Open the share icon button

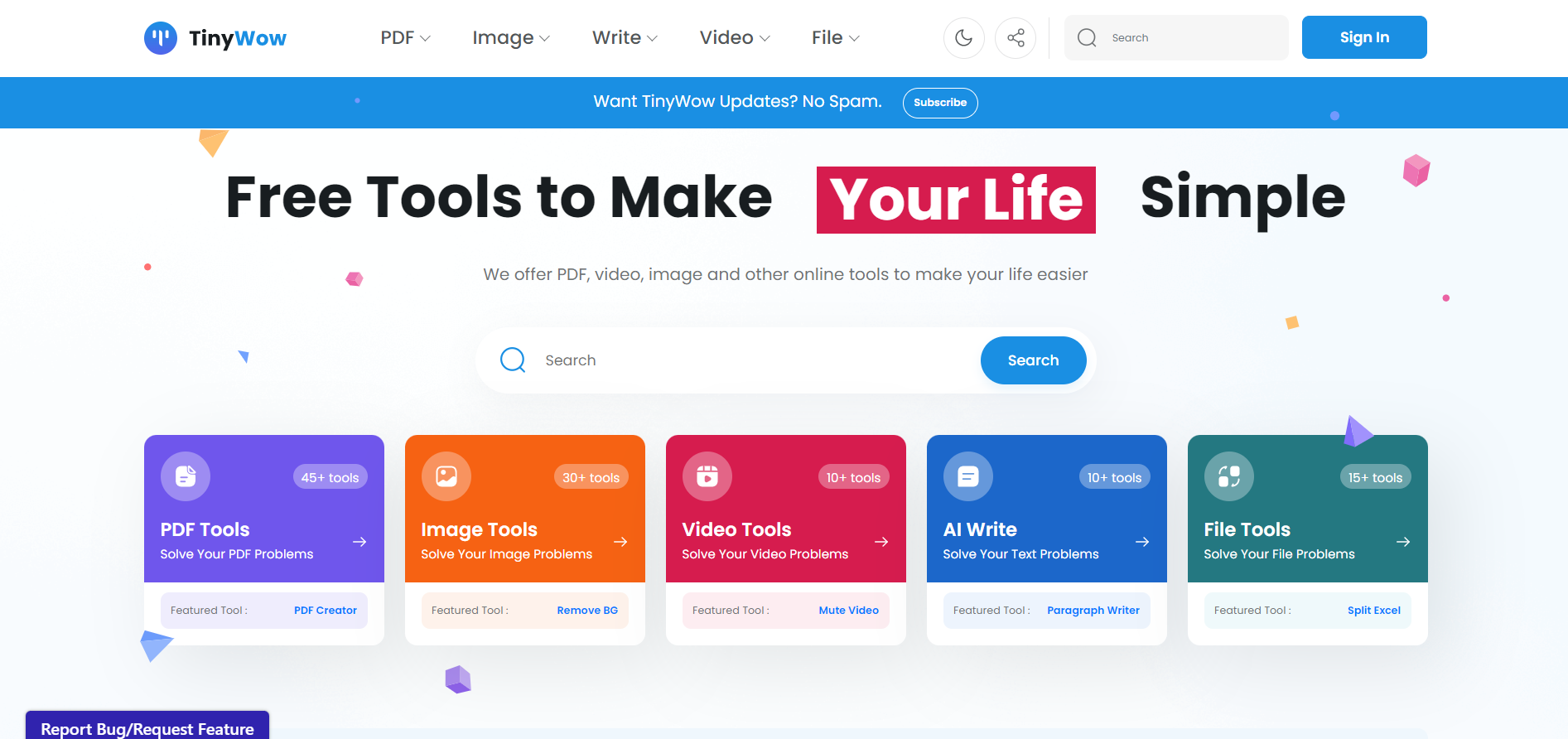1016,38
